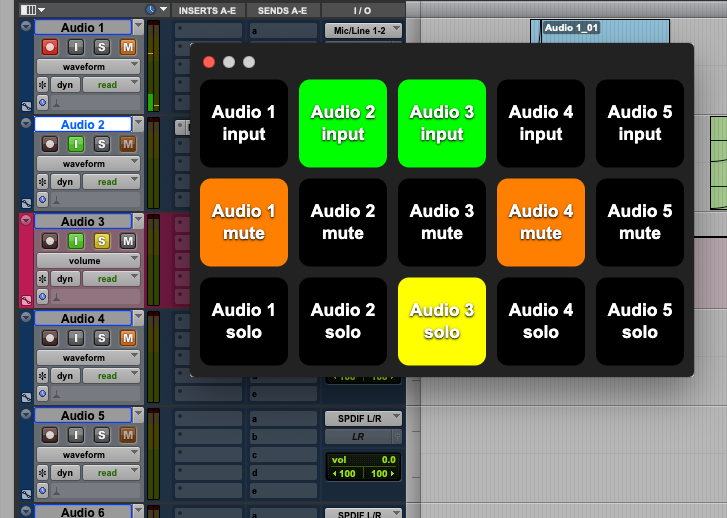
Task: Click the blue timebase circle icon on Audio 5
Action: pyautogui.click(x=43, y=490)
